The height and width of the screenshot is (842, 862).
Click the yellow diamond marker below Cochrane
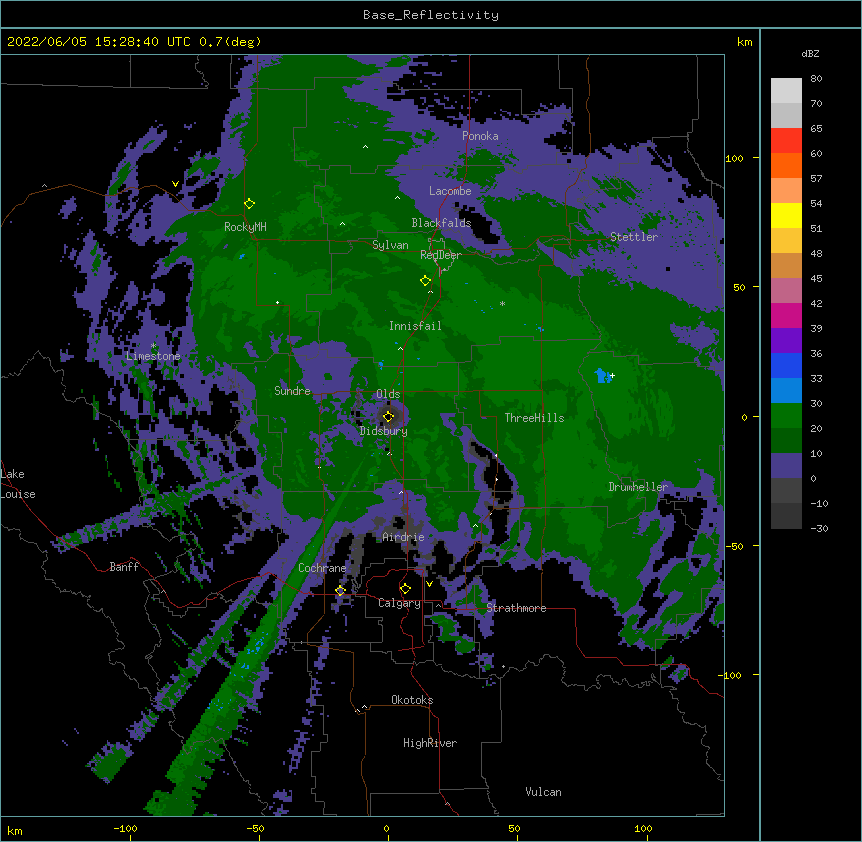tap(340, 591)
